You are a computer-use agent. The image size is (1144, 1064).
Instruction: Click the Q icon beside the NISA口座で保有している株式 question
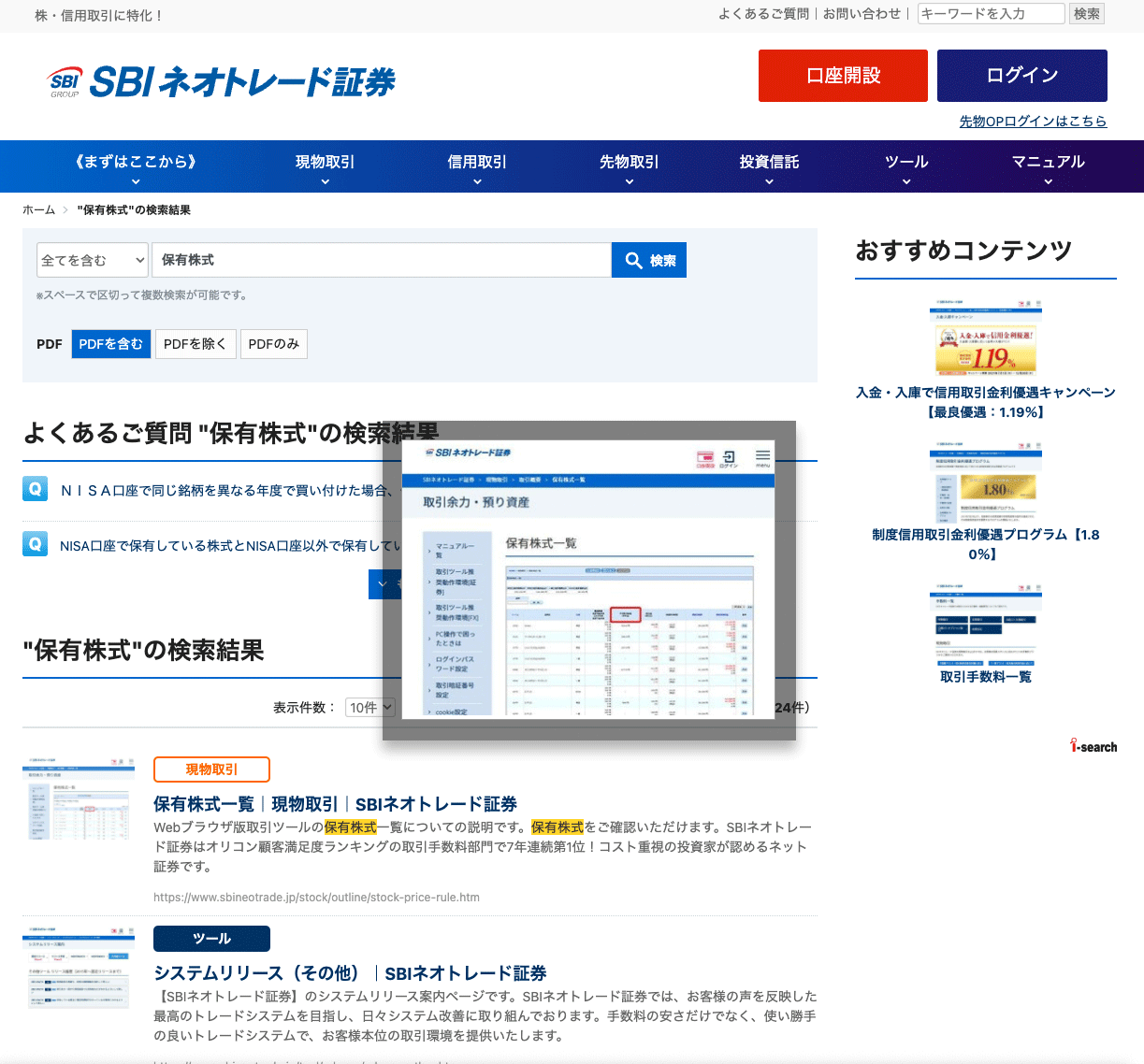pyautogui.click(x=35, y=544)
